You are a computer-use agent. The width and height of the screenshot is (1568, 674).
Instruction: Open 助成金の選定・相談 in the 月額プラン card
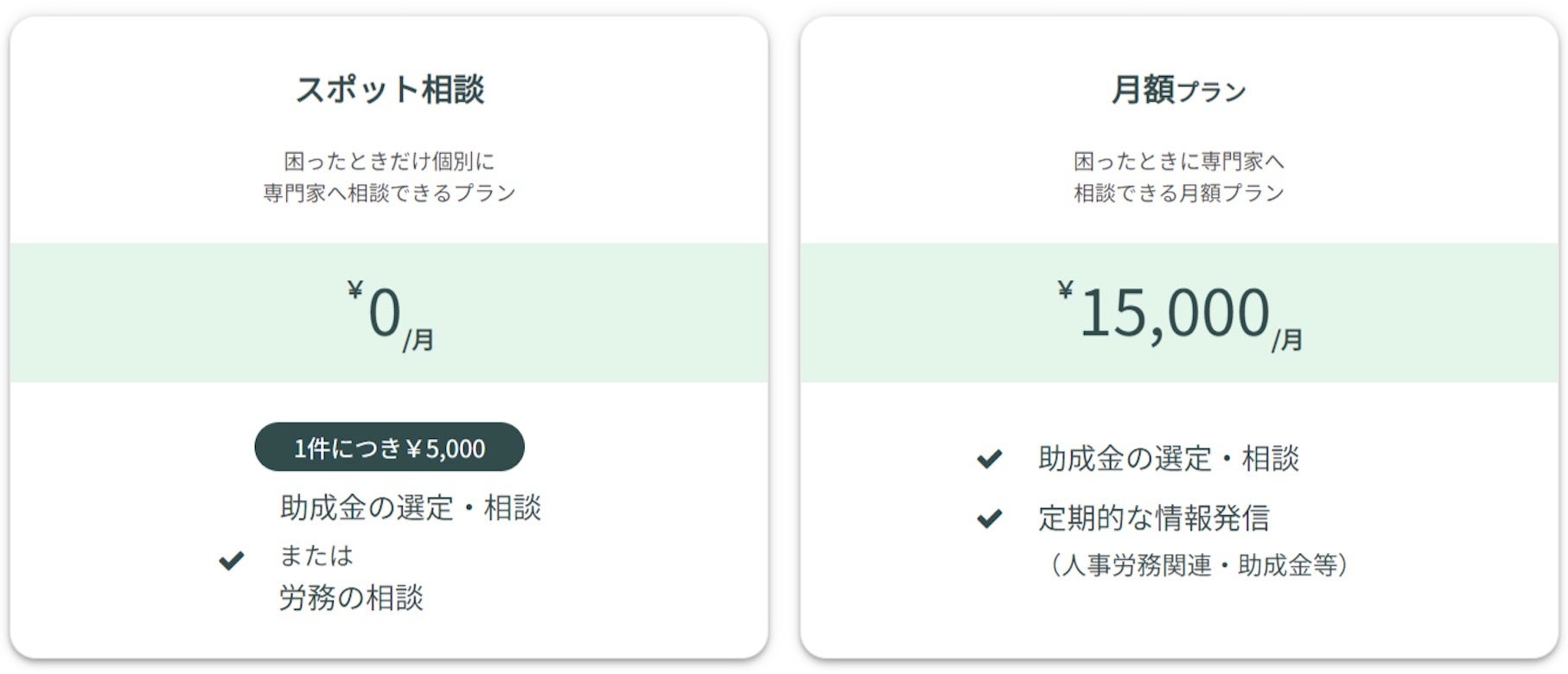coord(1169,459)
